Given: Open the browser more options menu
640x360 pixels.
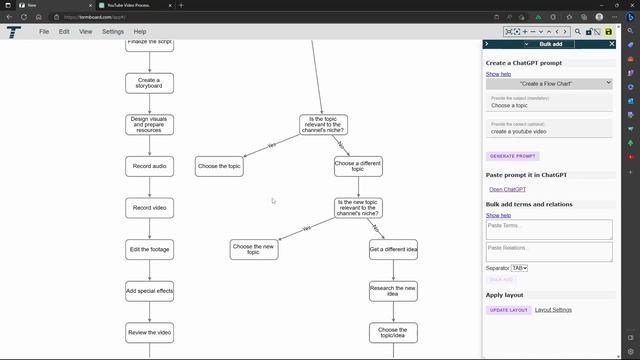Looking at the screenshot, I should coord(615,17).
